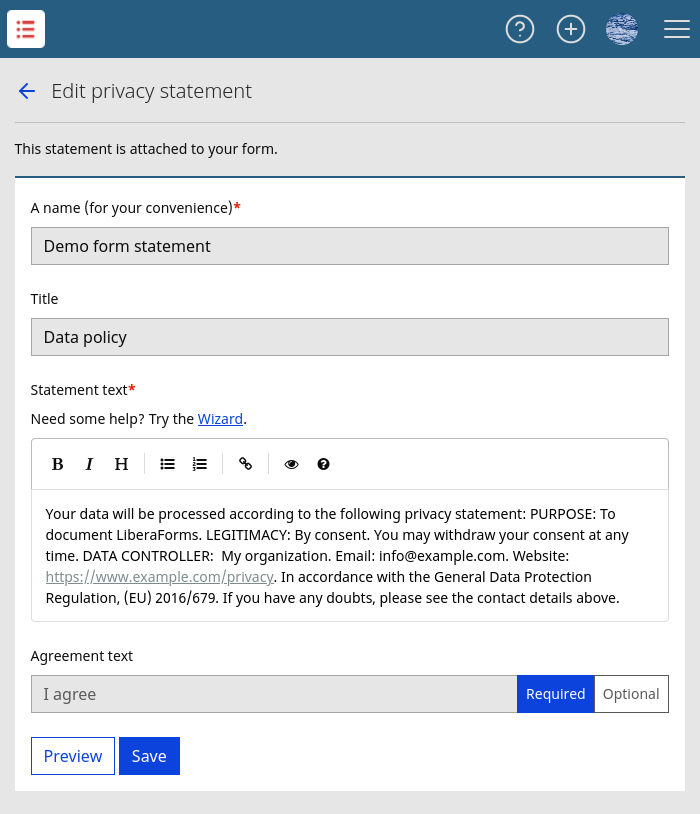Click the Save button

[150, 756]
